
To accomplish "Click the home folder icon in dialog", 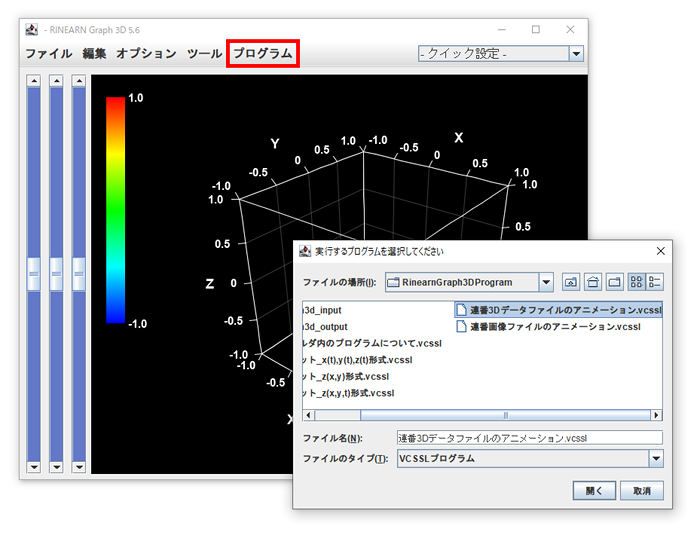I will tap(592, 282).
